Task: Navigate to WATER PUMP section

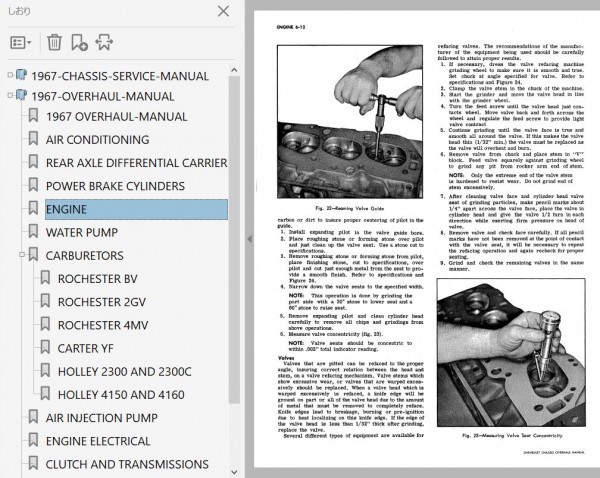Action: click(x=82, y=232)
